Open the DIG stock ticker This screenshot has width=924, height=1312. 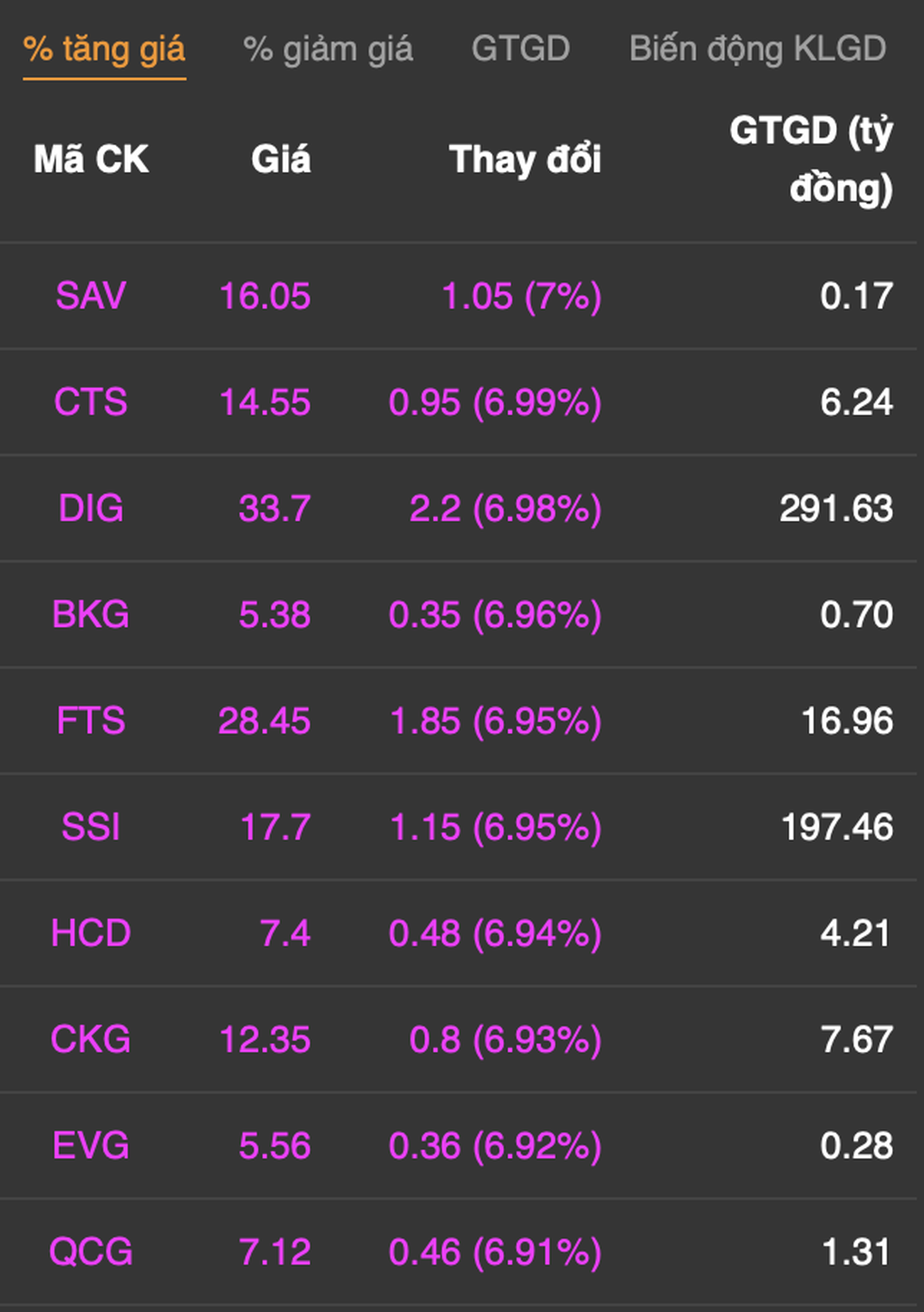pyautogui.click(x=91, y=508)
